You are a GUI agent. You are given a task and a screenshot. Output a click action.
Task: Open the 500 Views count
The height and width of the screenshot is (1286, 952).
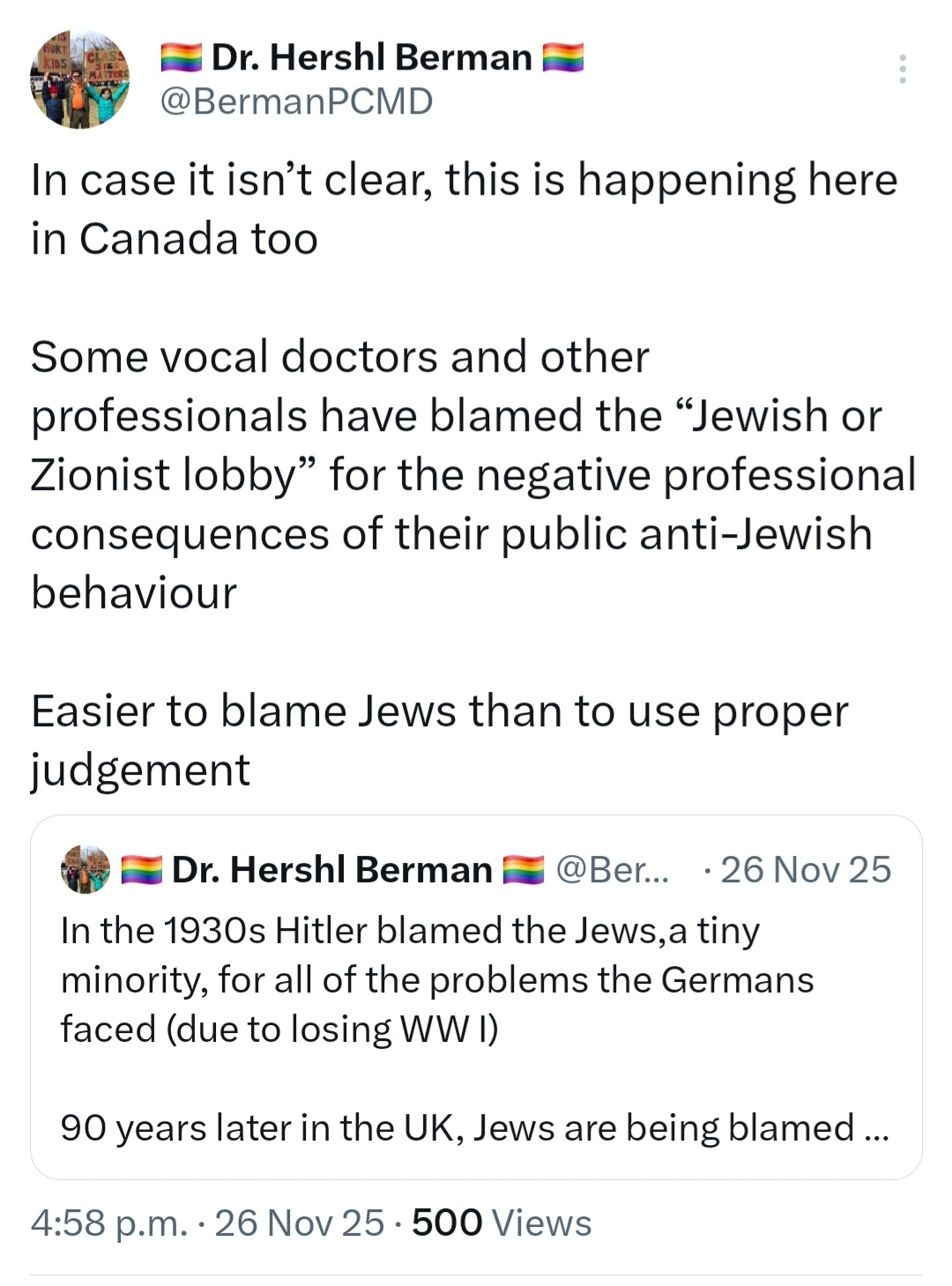click(x=502, y=1223)
